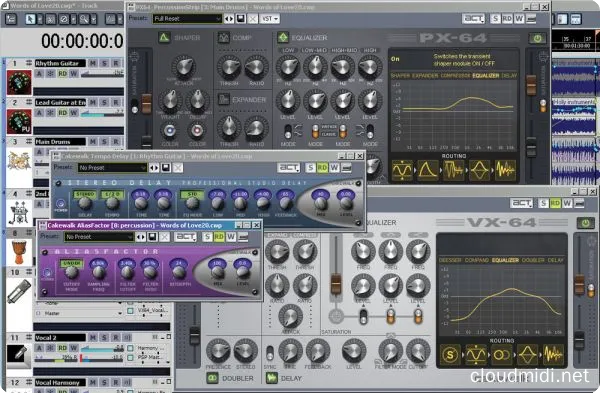Click the ACT button in VX-64 window
This screenshot has height=393, width=600.
[x=522, y=203]
